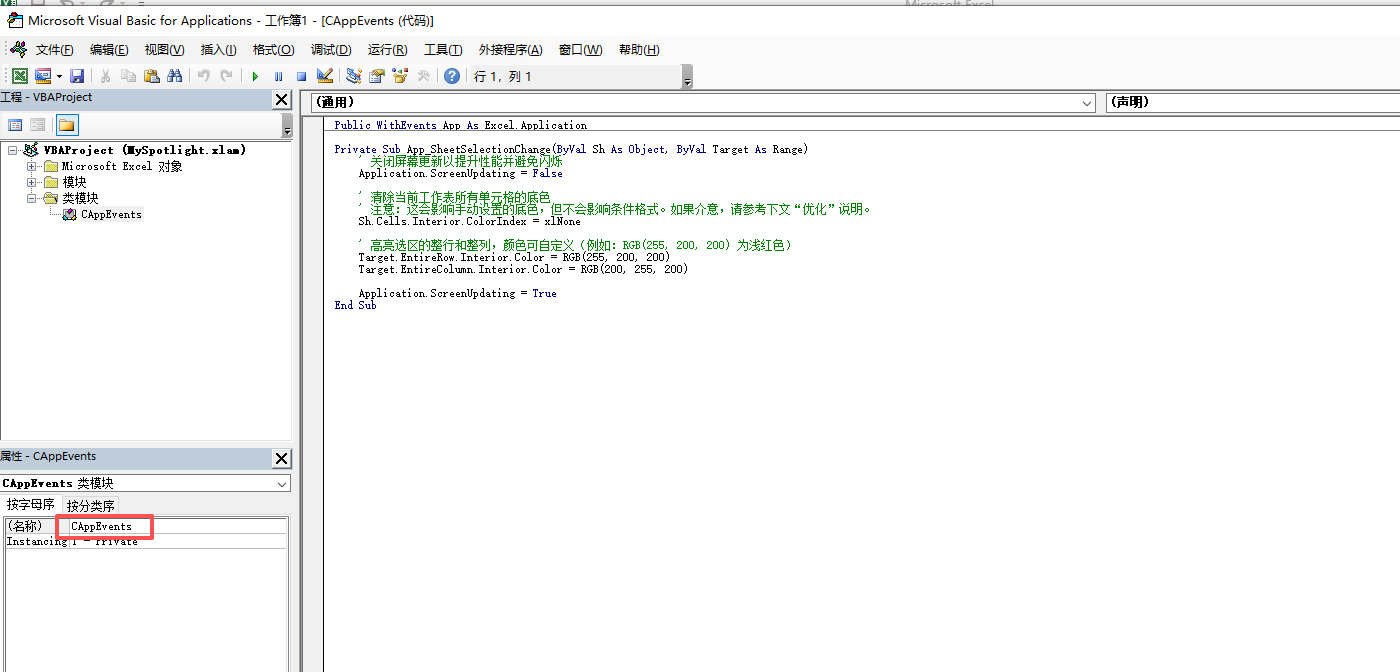Image resolution: width=1400 pixels, height=672 pixels.
Task: Click the View Object icon in project panel
Action: pyautogui.click(x=38, y=125)
